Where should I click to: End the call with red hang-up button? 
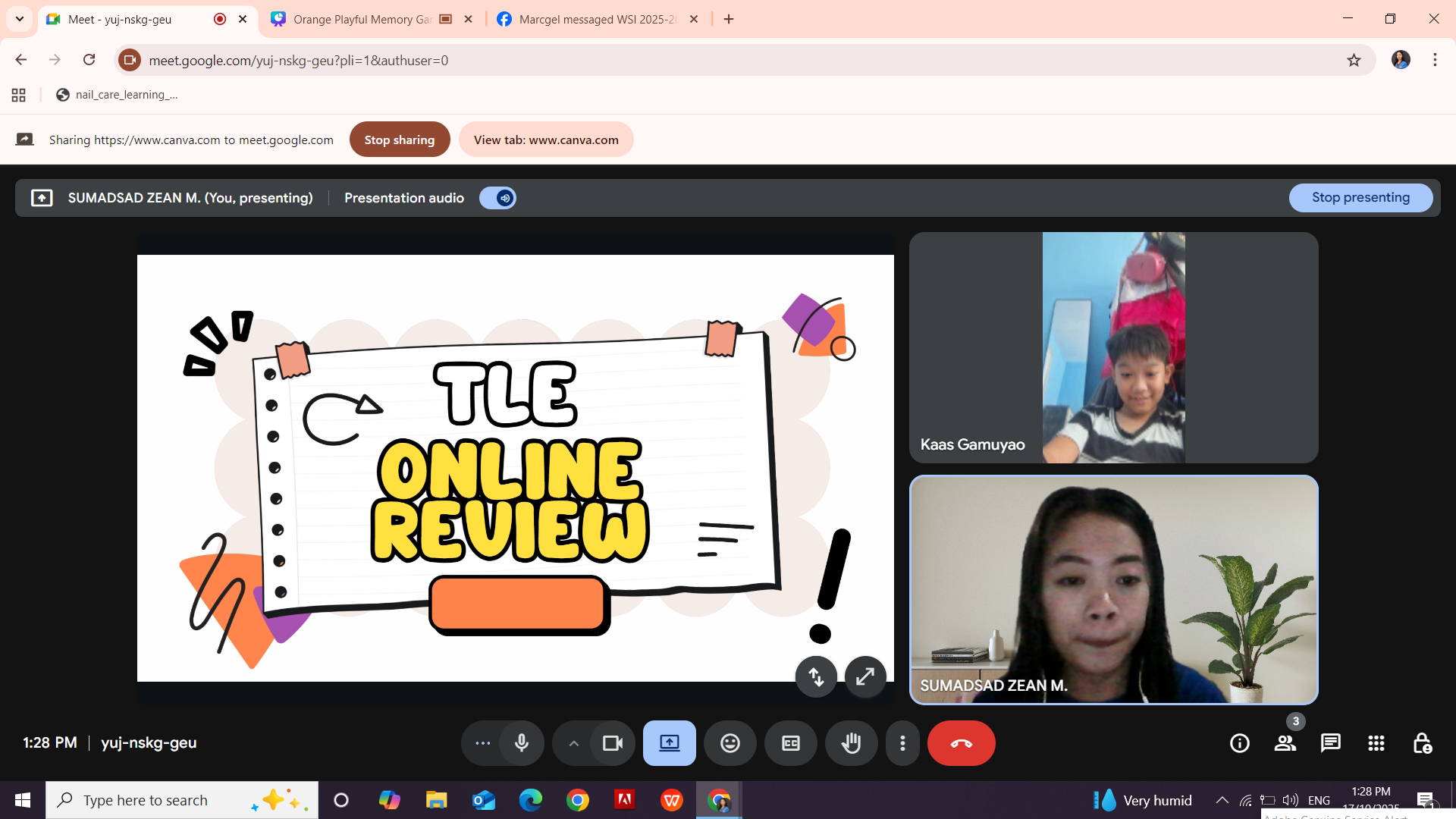(961, 743)
